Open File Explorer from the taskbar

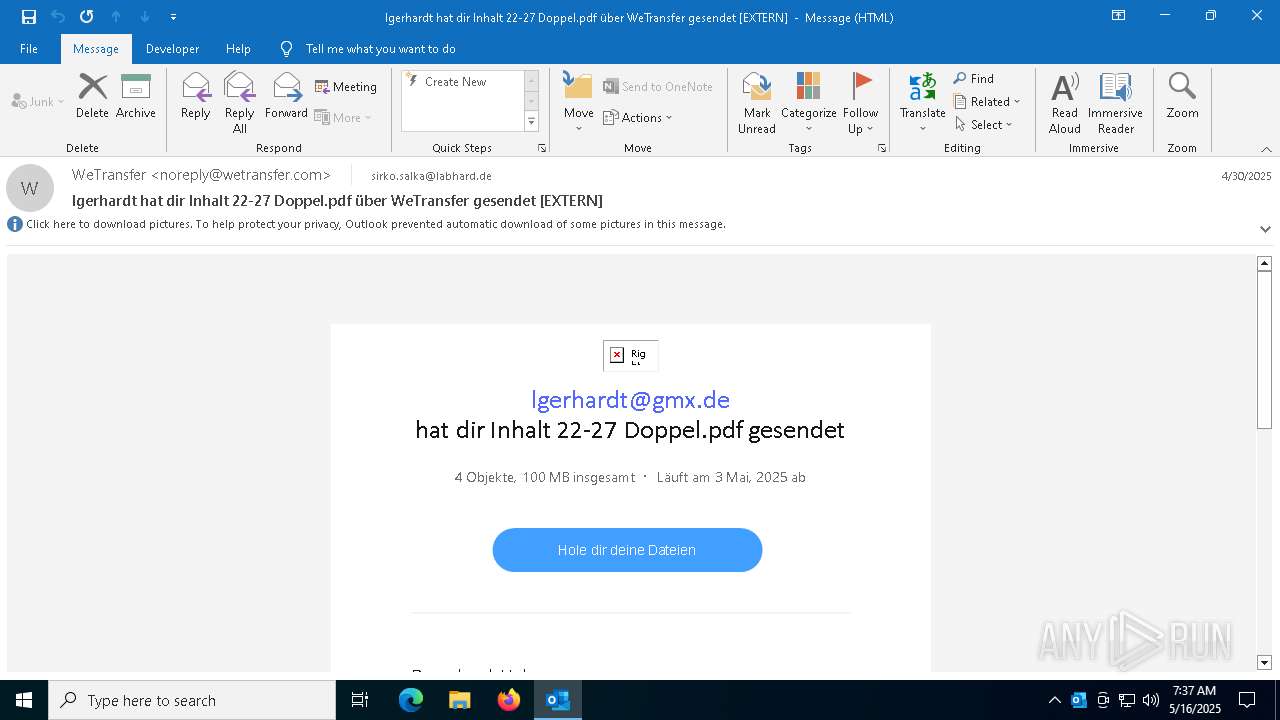[459, 700]
